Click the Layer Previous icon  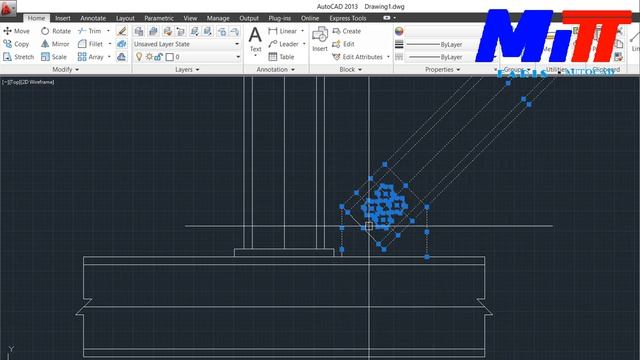(180, 31)
